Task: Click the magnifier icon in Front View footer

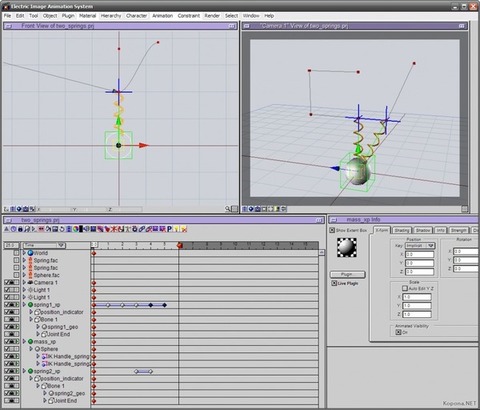Action: point(228,209)
